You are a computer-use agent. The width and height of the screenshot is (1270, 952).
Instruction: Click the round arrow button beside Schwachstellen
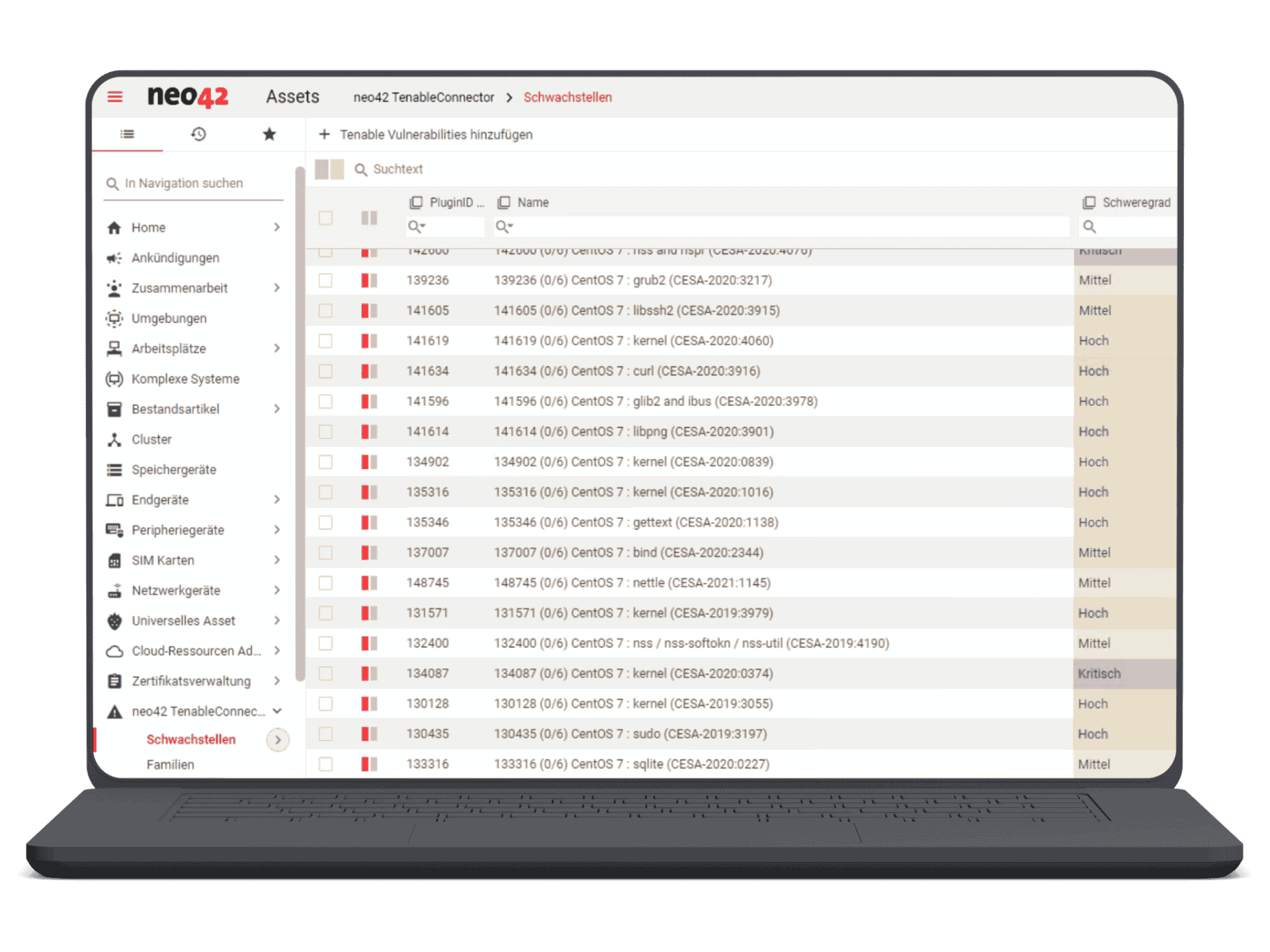[278, 740]
